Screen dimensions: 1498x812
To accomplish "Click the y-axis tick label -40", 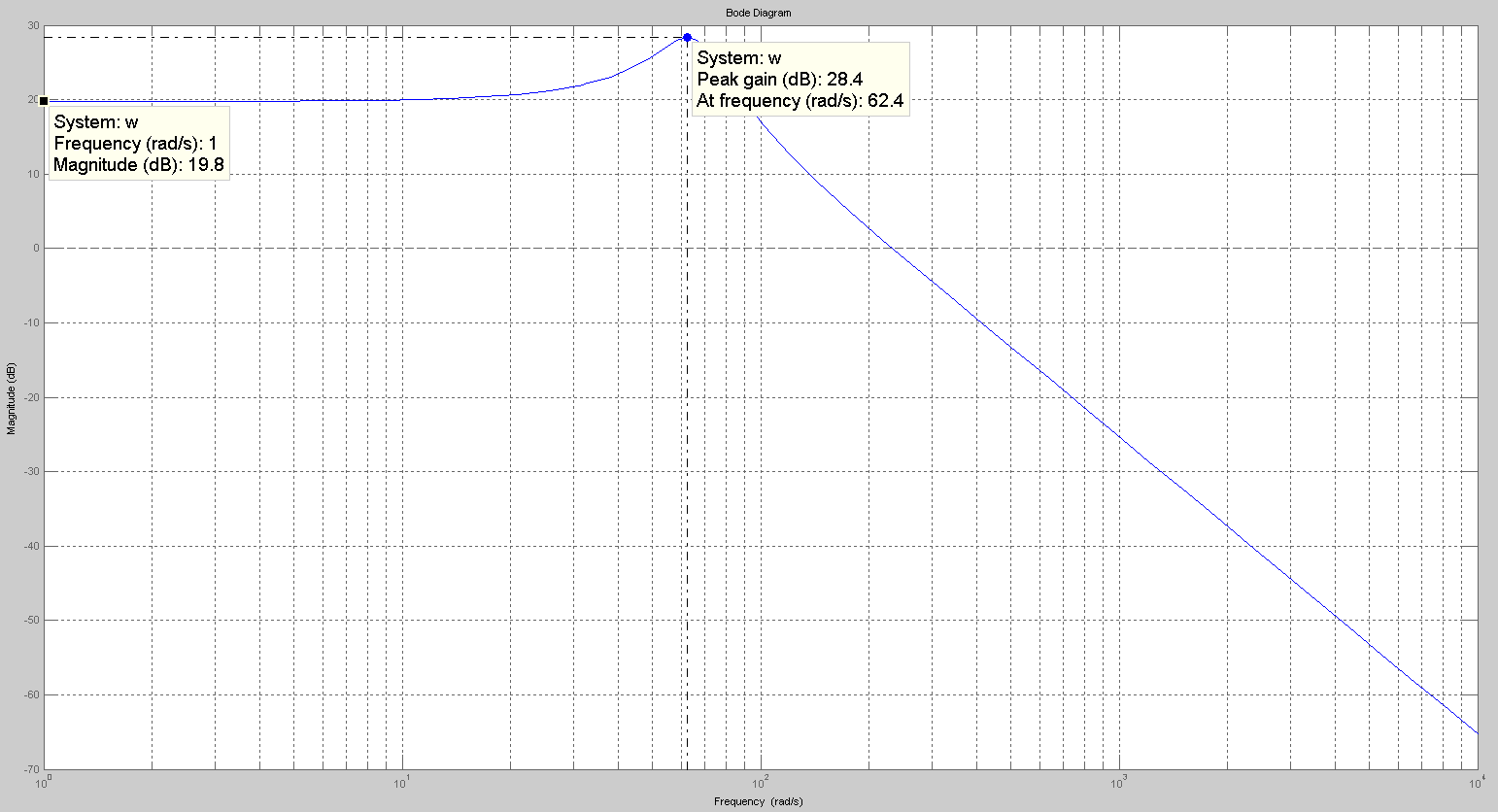I will click(x=31, y=546).
